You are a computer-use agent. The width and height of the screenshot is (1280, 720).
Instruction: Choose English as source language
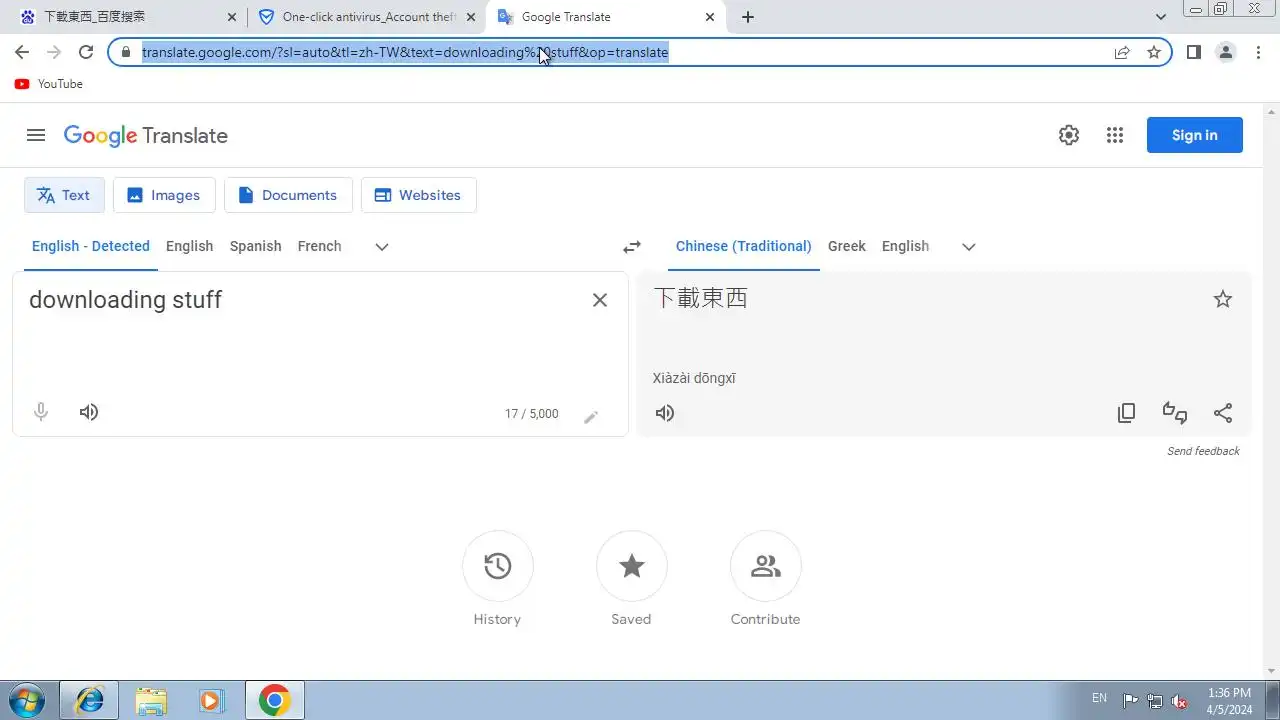pyautogui.click(x=190, y=246)
